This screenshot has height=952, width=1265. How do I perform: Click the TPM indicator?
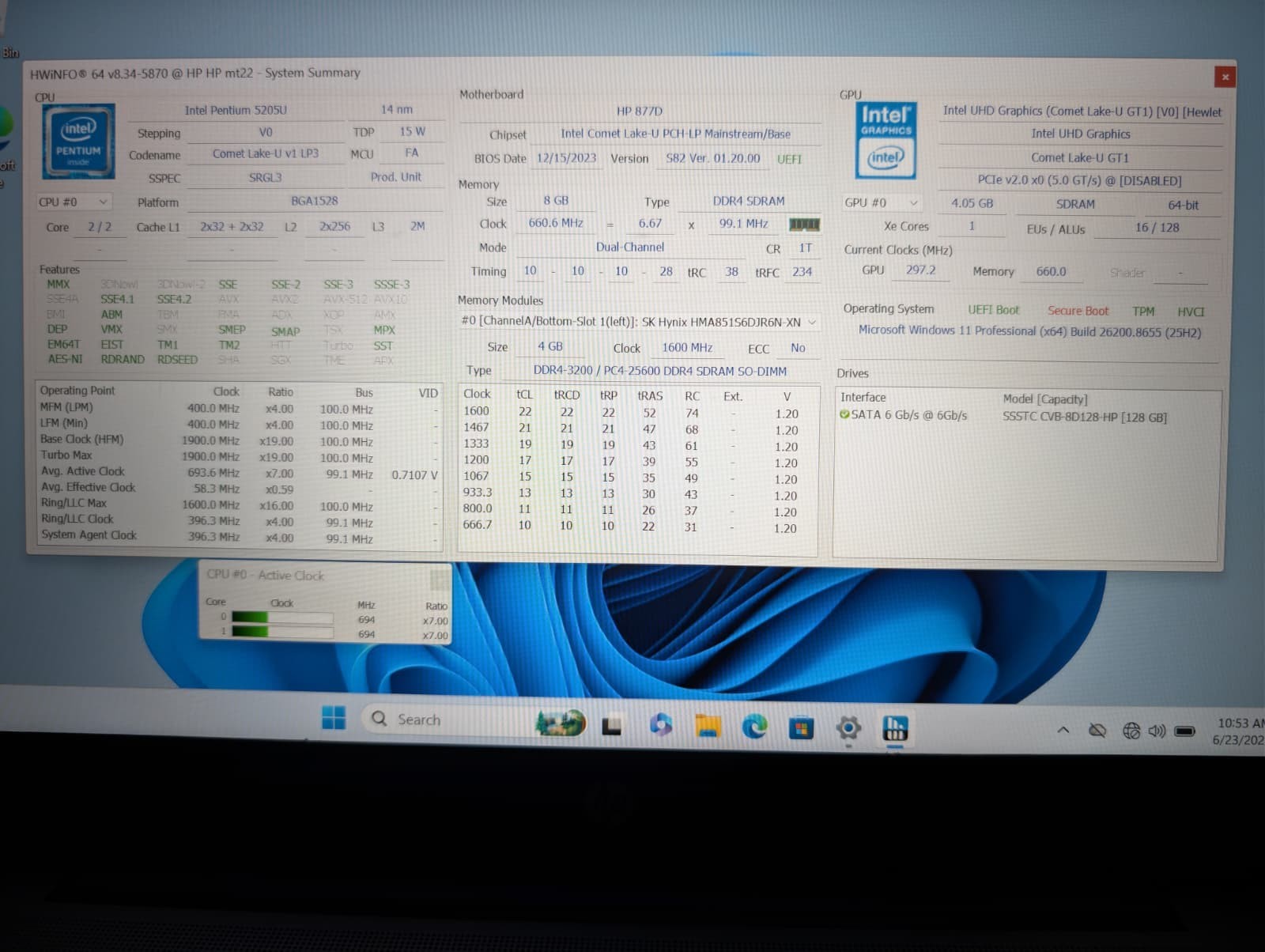point(1143,312)
